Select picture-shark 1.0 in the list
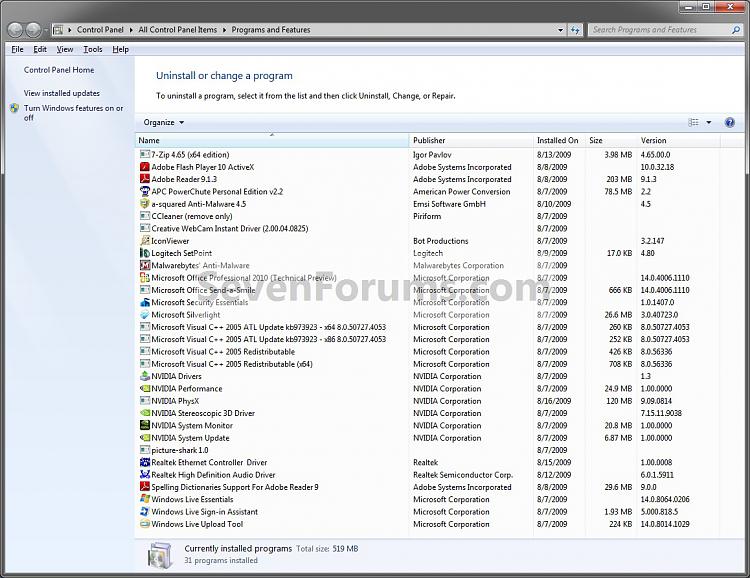750x578 pixels. (x=429, y=450)
